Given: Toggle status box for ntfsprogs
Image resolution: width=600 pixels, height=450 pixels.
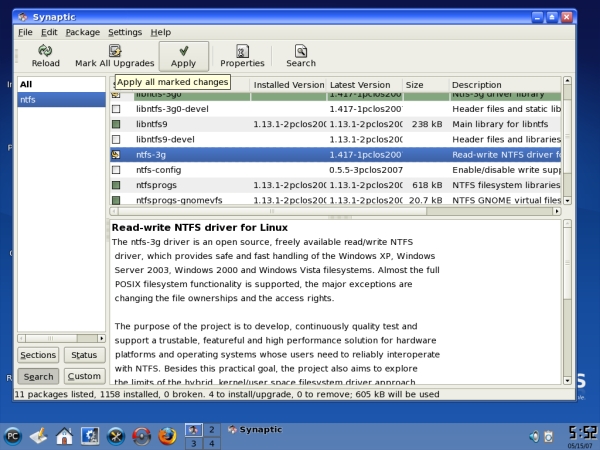Looking at the screenshot, I should [116, 185].
